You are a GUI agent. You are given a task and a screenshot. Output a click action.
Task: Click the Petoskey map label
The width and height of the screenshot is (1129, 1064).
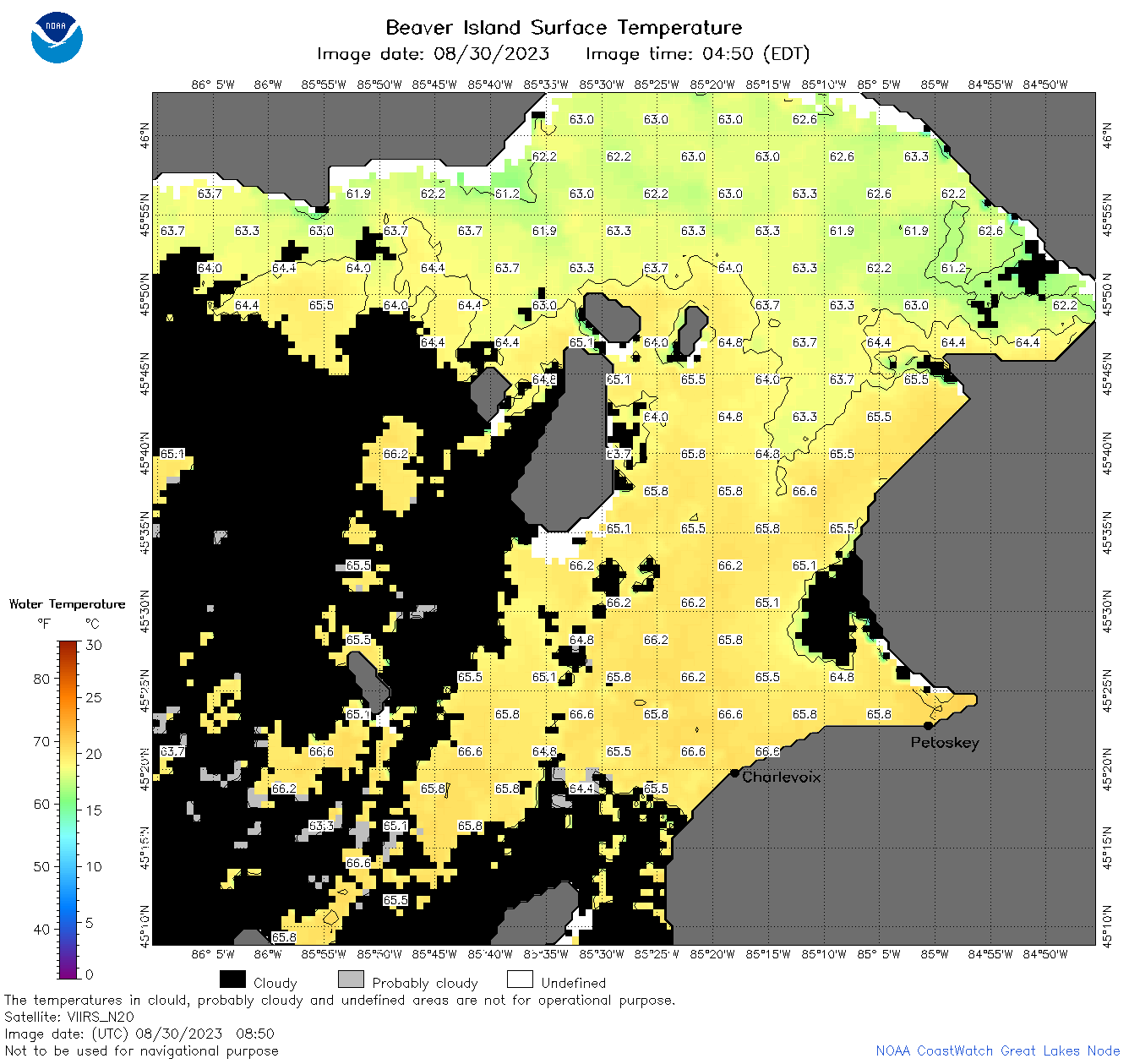point(945,743)
